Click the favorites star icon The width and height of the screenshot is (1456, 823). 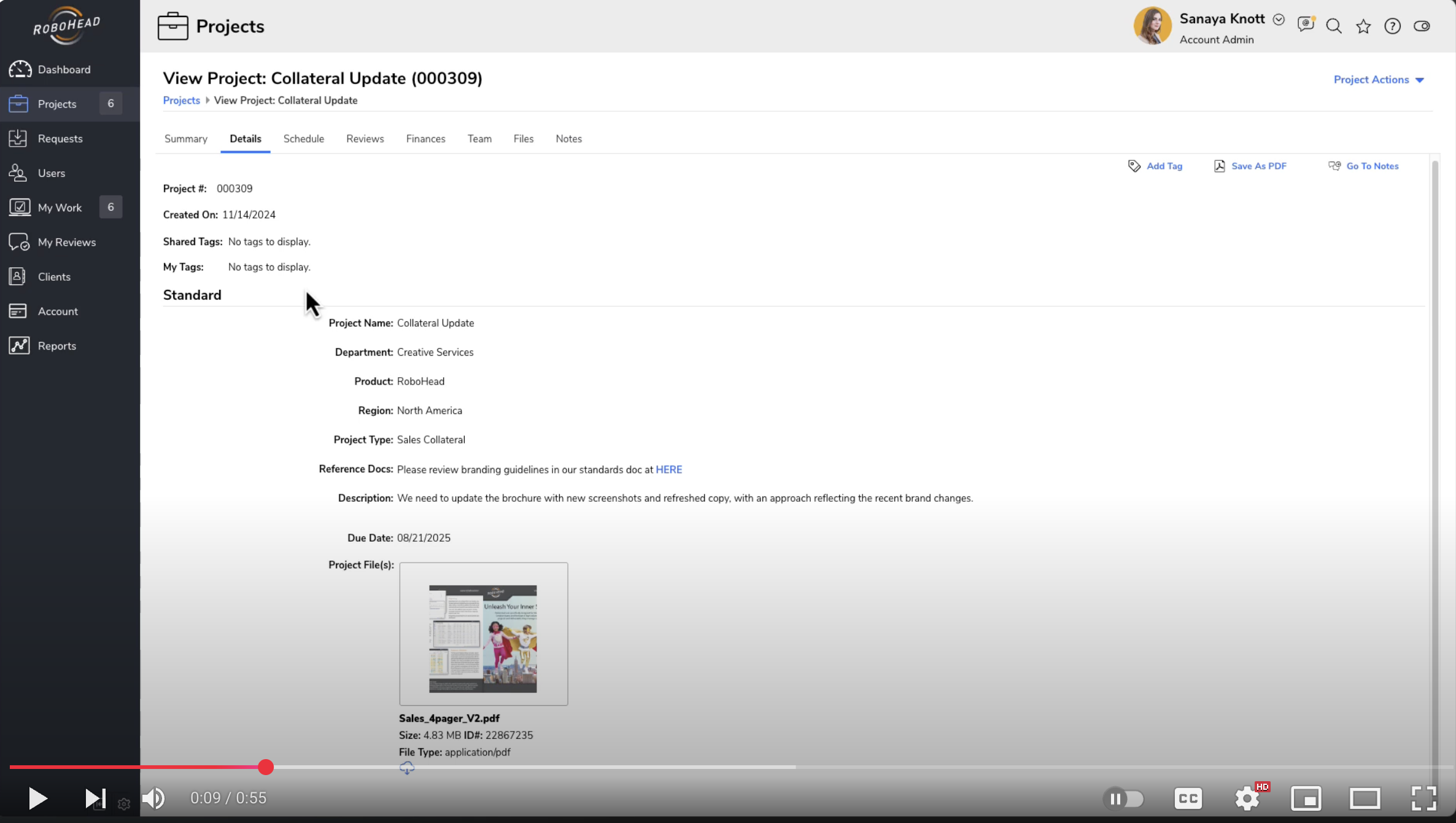1363,26
